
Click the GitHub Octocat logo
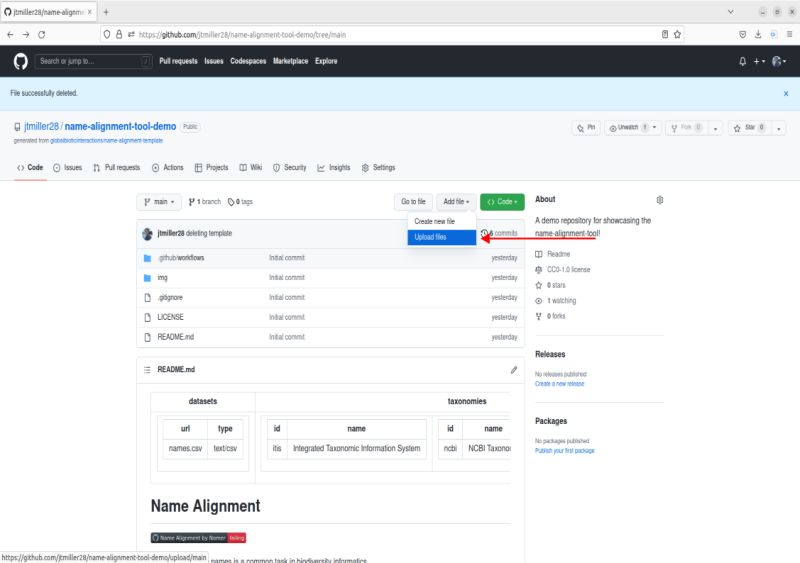tap(20, 61)
